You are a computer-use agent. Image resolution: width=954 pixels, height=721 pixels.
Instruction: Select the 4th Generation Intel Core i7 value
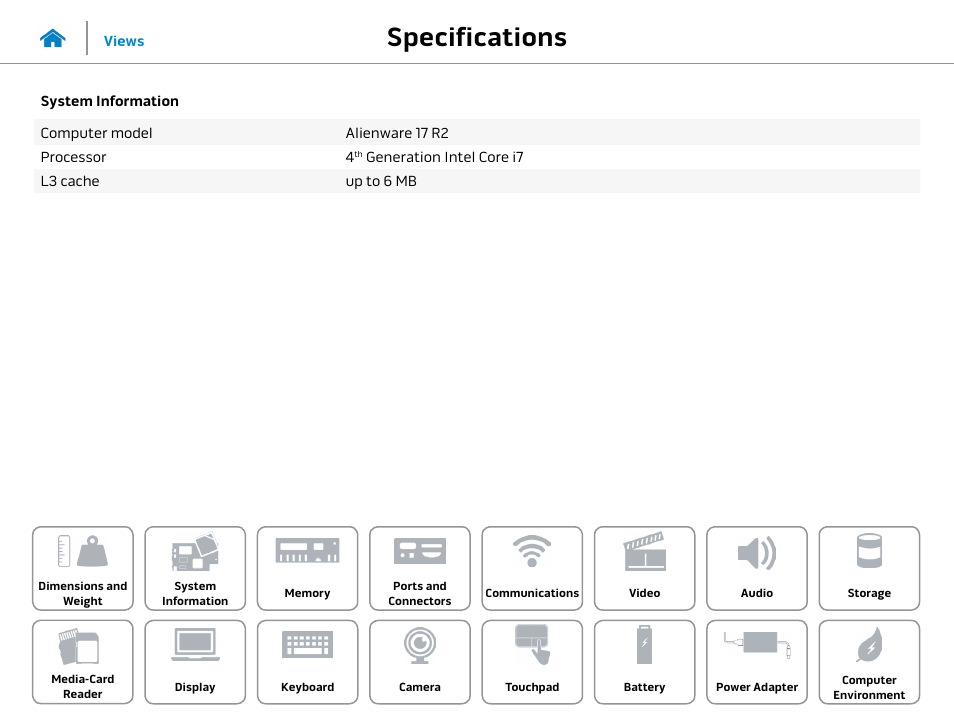pyautogui.click(x=434, y=157)
